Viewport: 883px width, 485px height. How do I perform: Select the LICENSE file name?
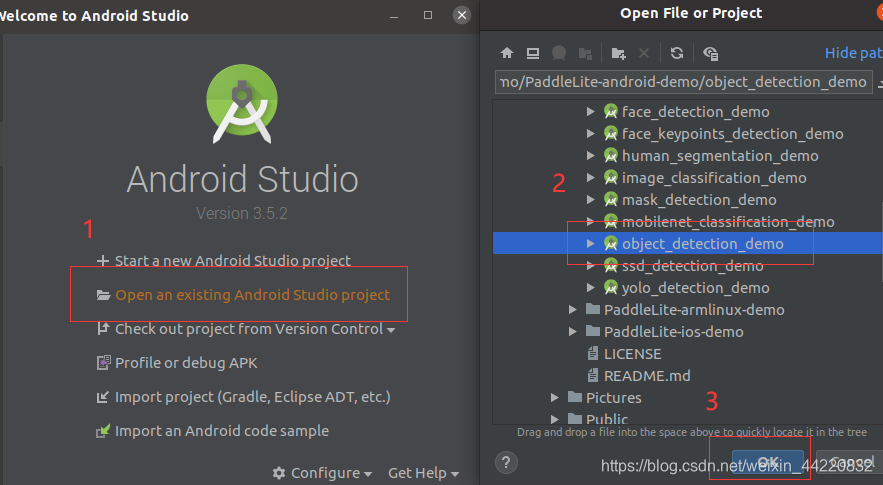(x=632, y=354)
